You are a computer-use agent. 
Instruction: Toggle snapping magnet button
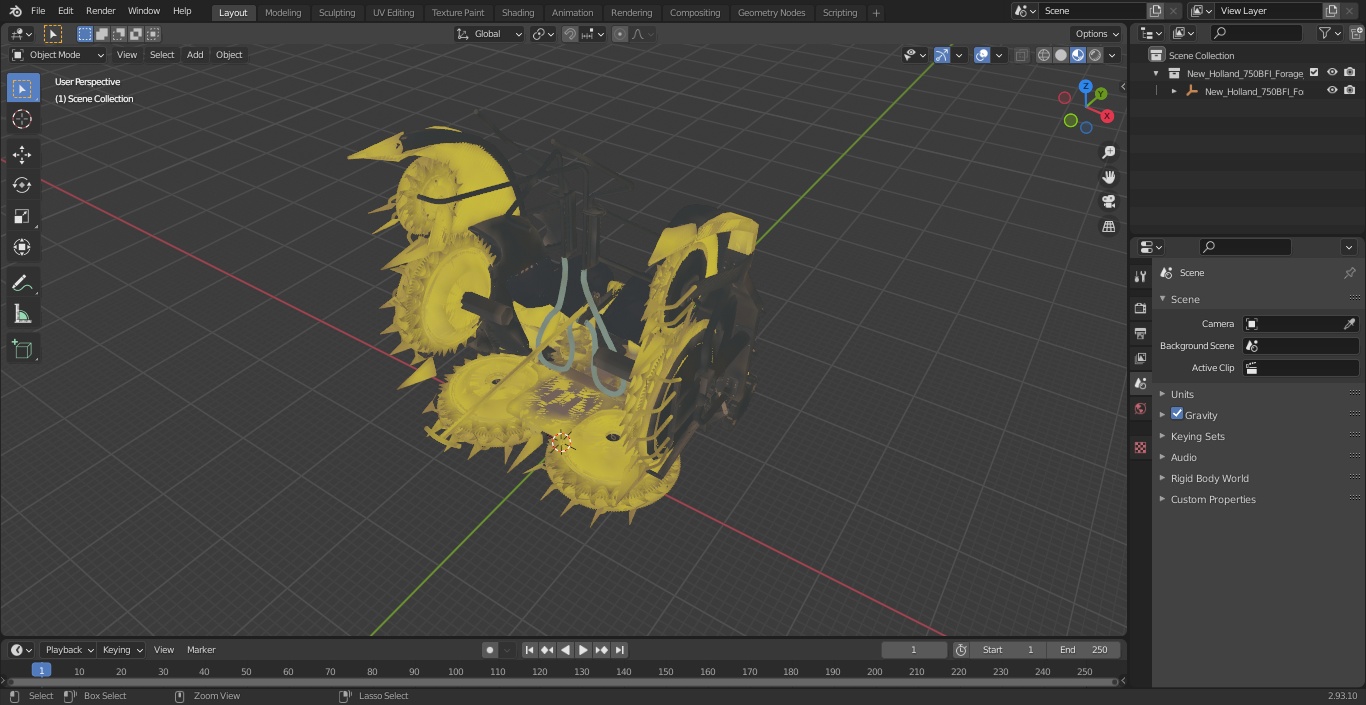570,34
